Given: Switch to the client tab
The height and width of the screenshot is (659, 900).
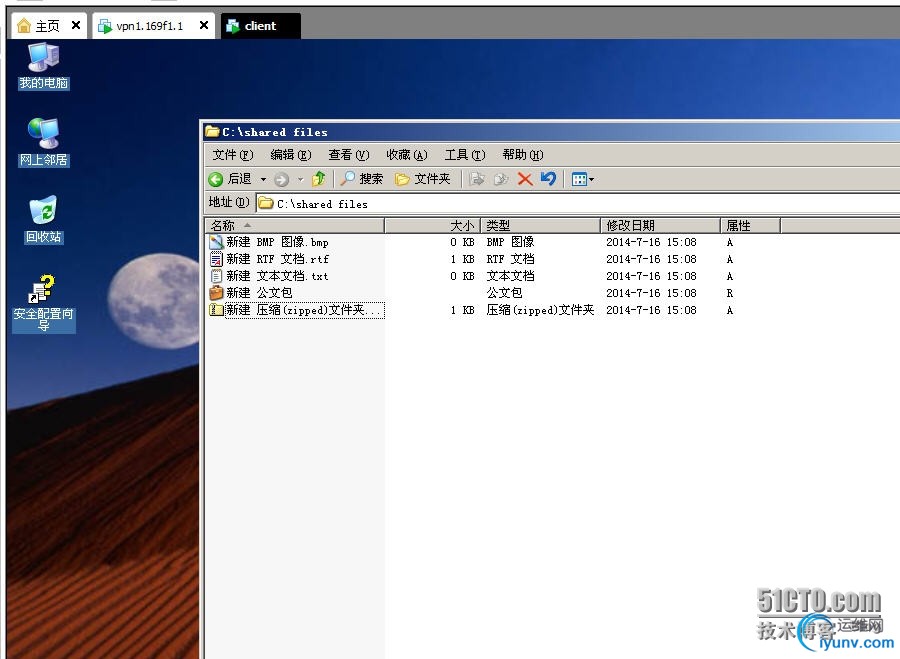Looking at the screenshot, I should 260,26.
